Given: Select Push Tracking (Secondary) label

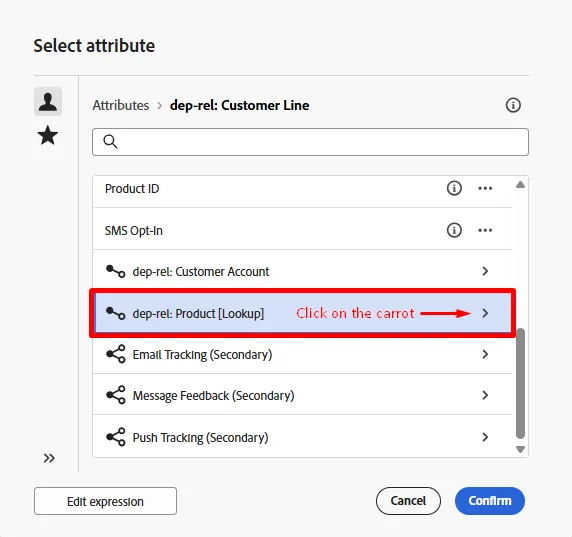Looking at the screenshot, I should pos(200,438).
